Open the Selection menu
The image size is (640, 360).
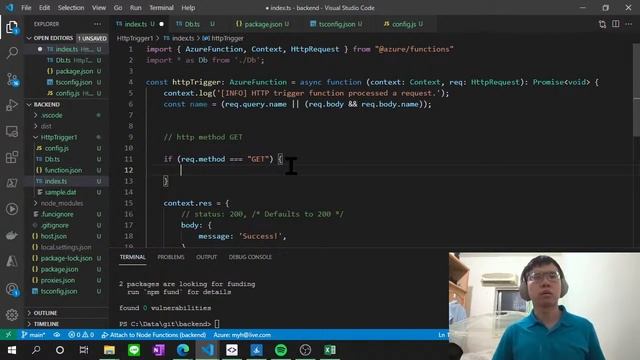click(x=71, y=8)
